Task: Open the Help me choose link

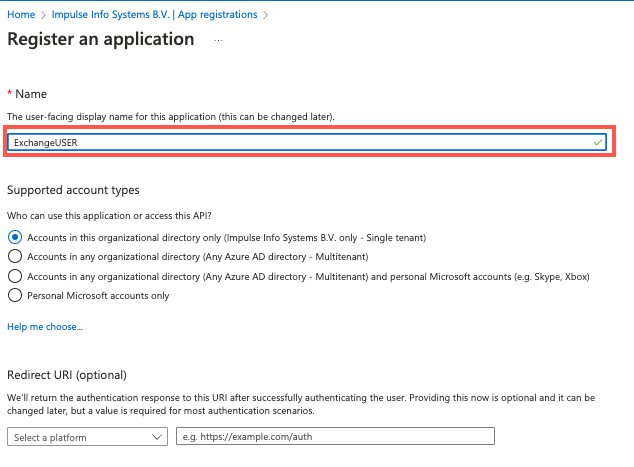Action: [45, 327]
